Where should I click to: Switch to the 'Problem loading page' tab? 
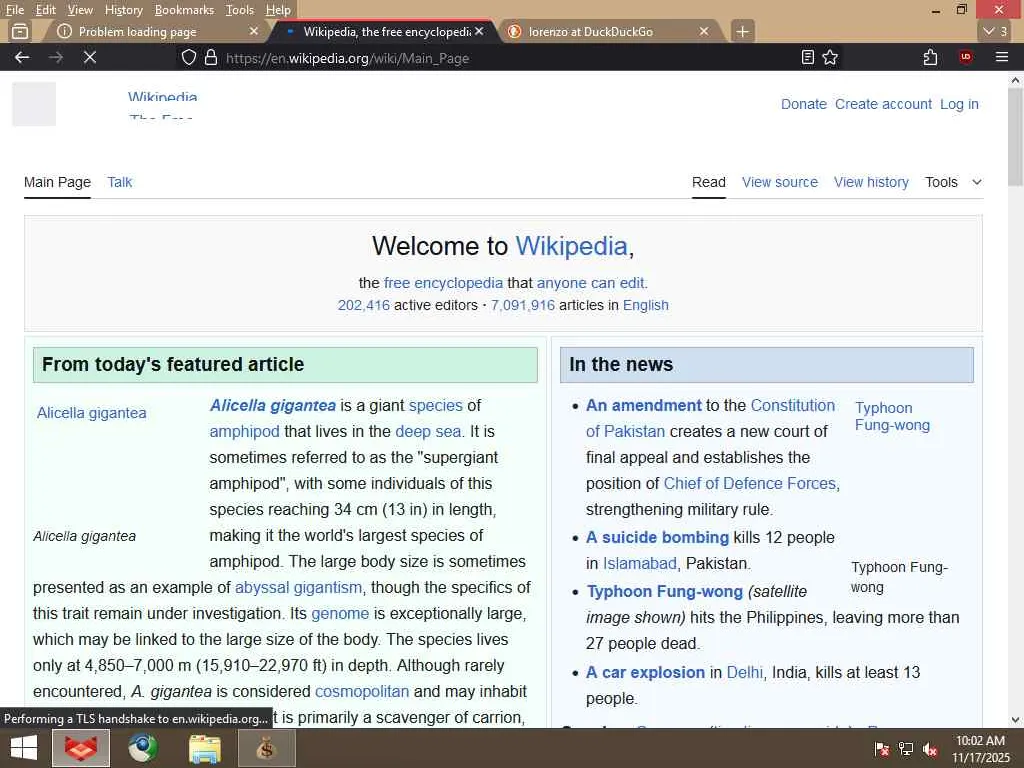(137, 31)
